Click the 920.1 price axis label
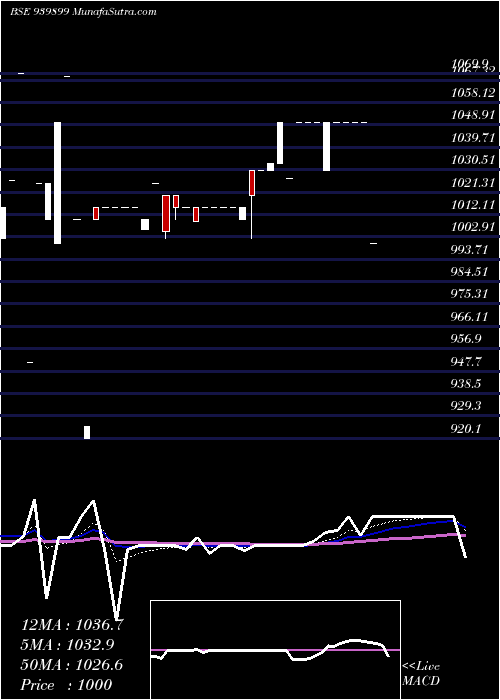Viewport: 500px width, 700px height. click(x=467, y=429)
